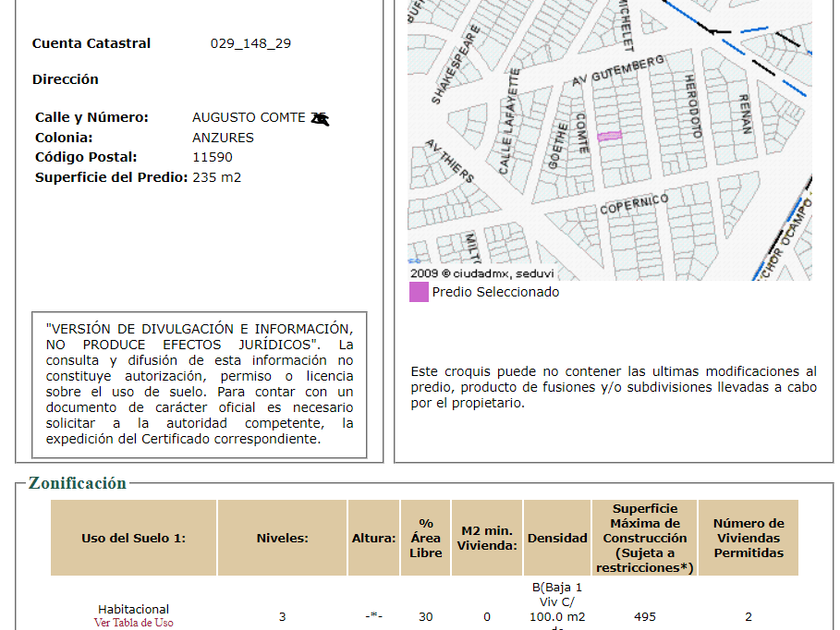Select postal code 11590
This screenshot has height=630, width=840.
coord(212,158)
